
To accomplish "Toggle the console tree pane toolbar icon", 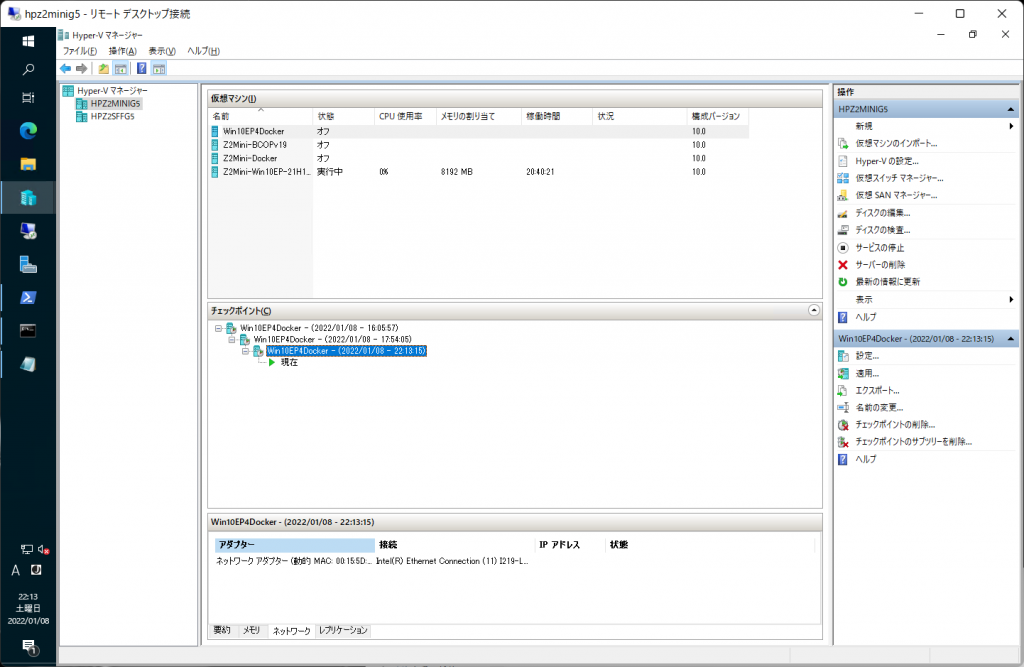I will (x=121, y=69).
